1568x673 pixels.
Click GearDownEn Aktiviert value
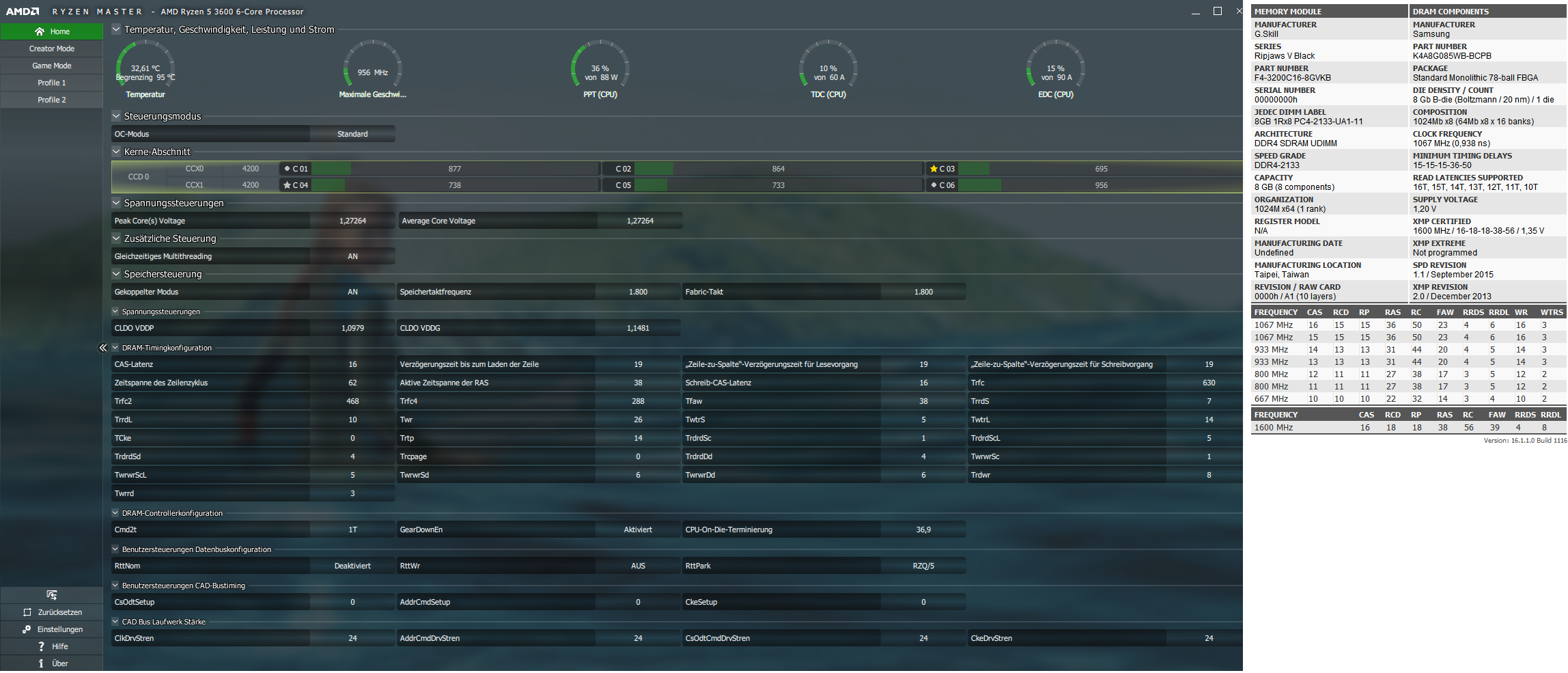point(638,530)
